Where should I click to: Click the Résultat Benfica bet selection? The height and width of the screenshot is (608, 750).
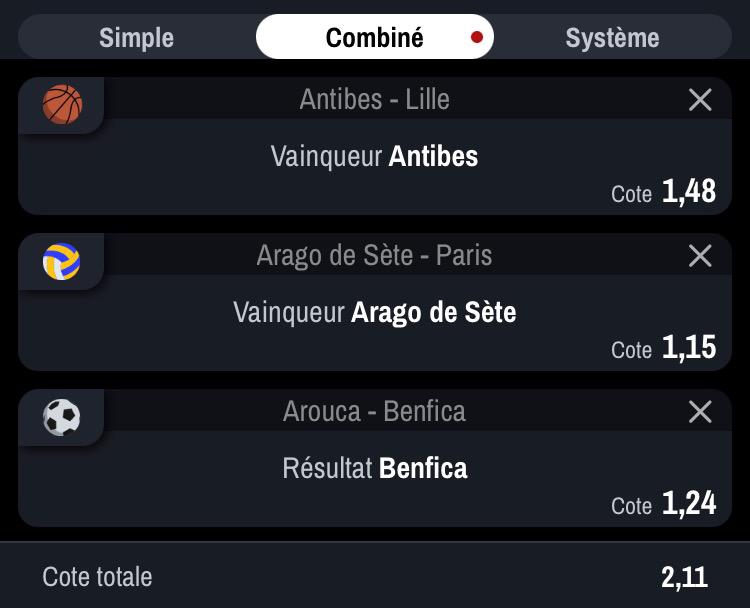[x=375, y=468]
